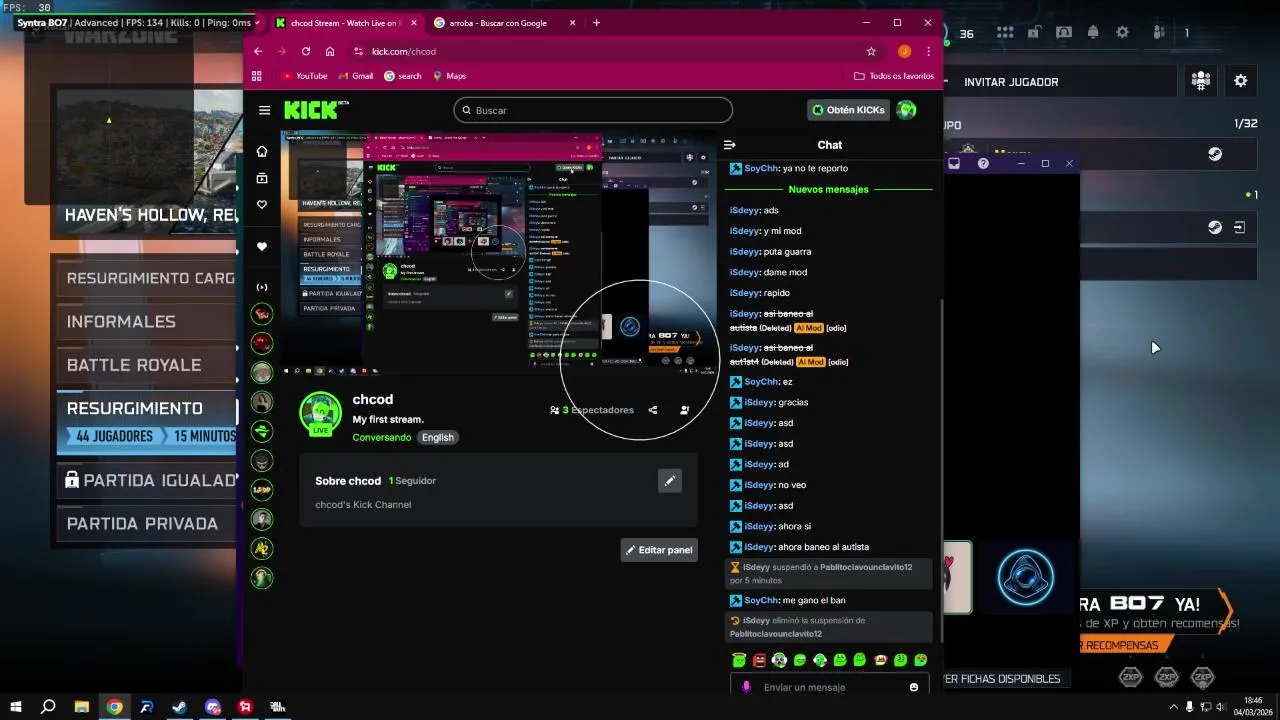Click first channel avatar in Kick sidebar
This screenshot has width=1280, height=720.
pos(262,314)
